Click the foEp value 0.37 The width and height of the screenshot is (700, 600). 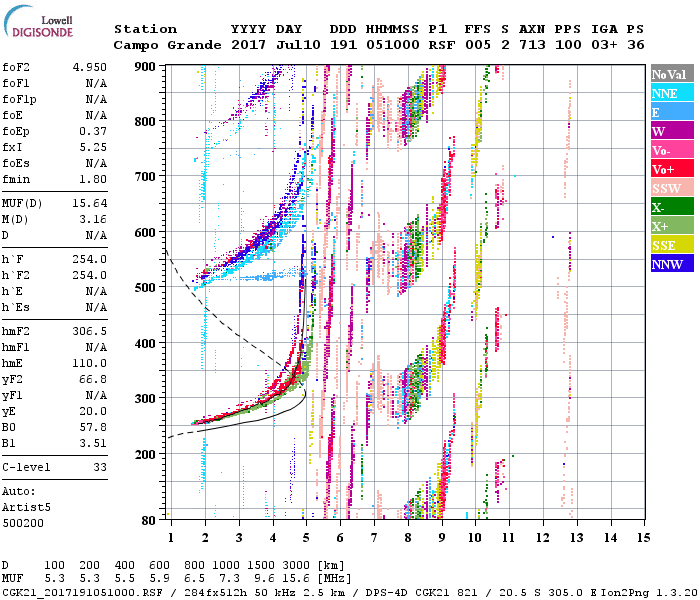point(93,132)
